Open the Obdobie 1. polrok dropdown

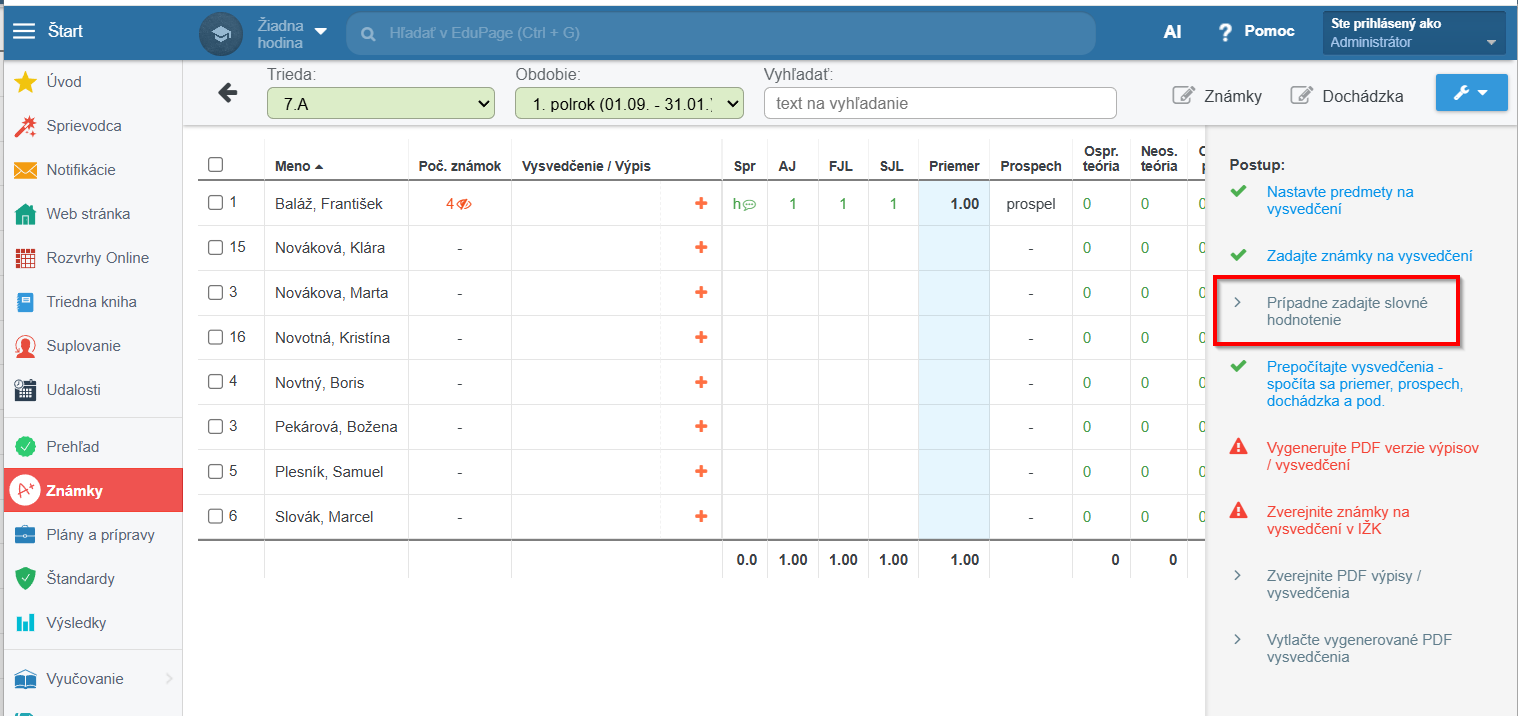point(629,103)
